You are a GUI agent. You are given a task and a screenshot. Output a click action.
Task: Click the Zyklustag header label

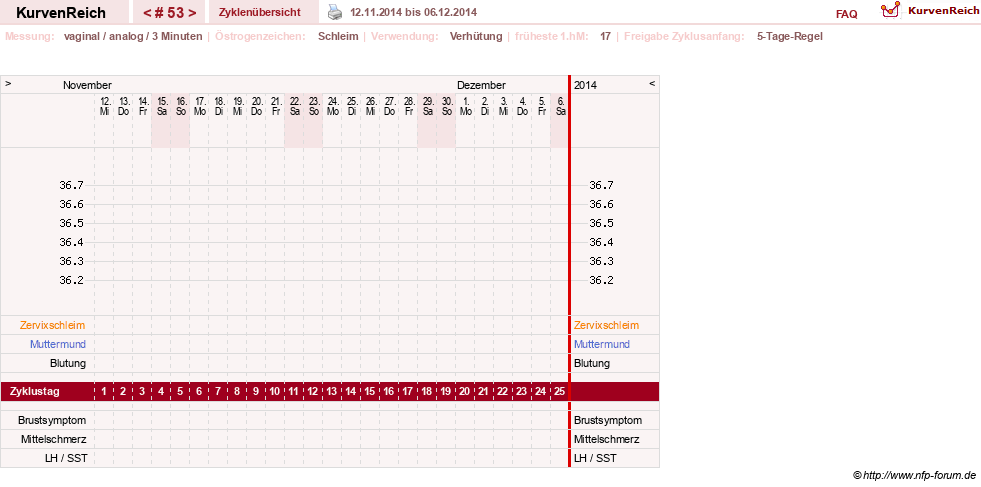click(x=35, y=392)
